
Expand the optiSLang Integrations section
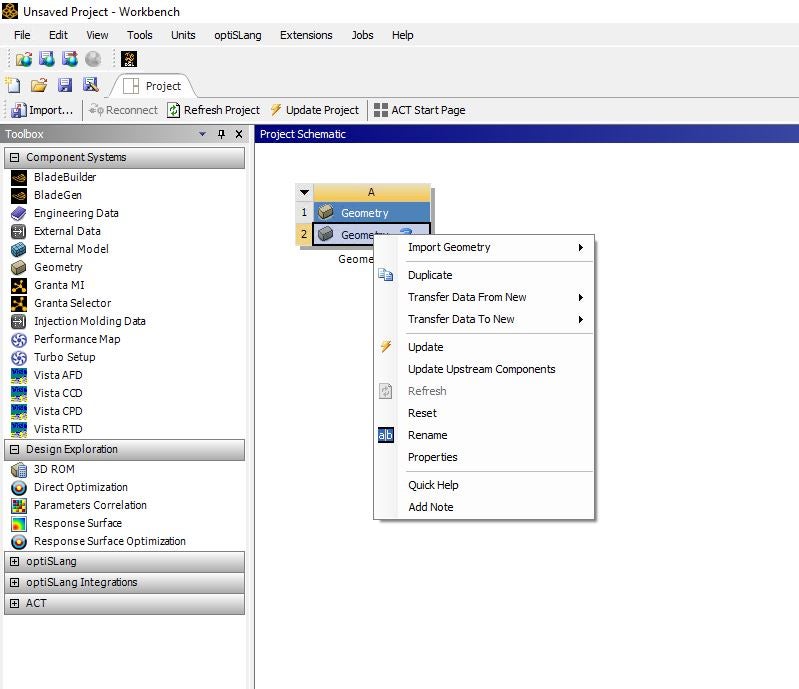point(15,582)
